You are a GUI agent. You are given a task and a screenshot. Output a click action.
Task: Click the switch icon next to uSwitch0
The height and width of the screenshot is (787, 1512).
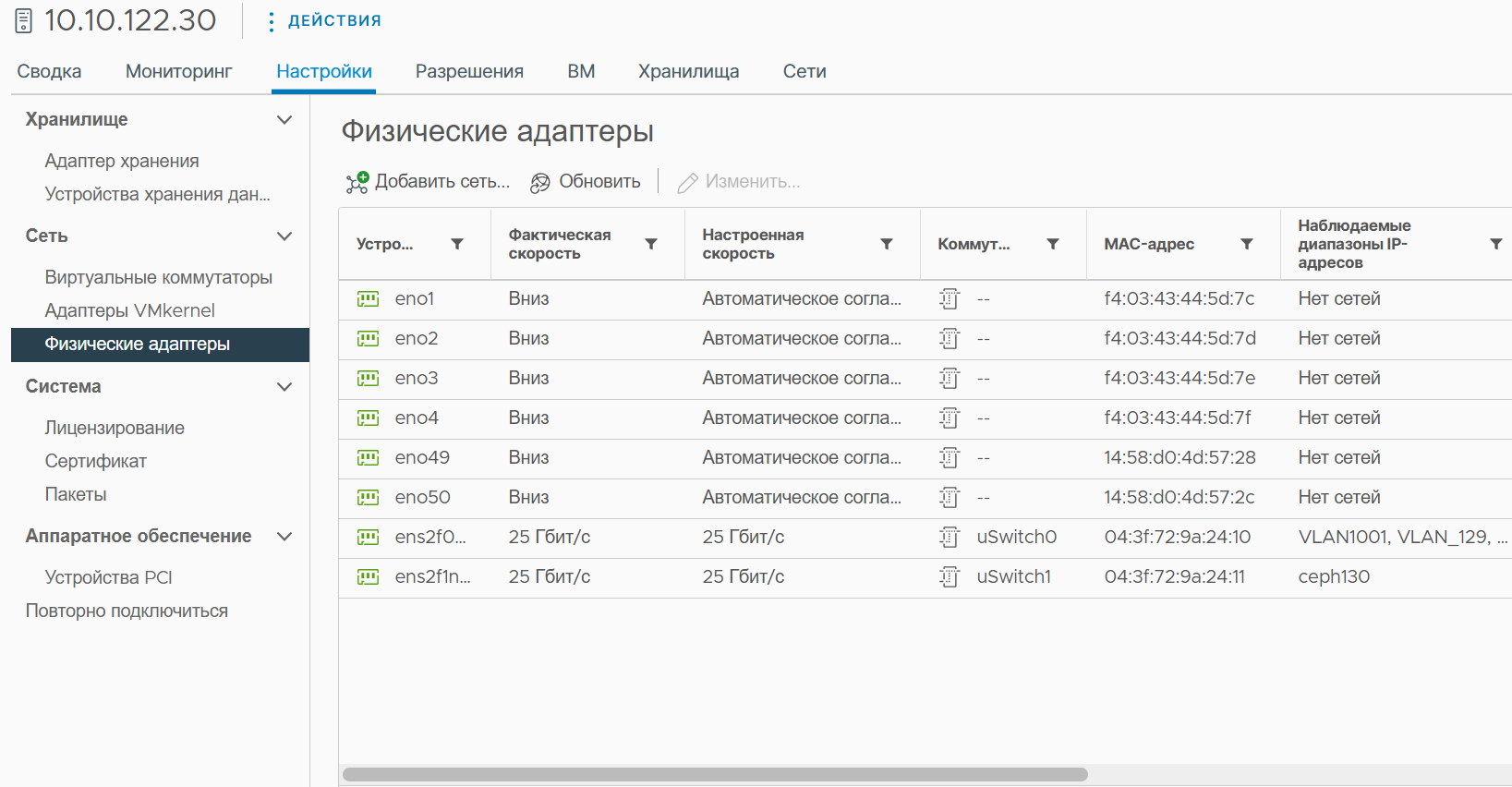click(x=950, y=538)
